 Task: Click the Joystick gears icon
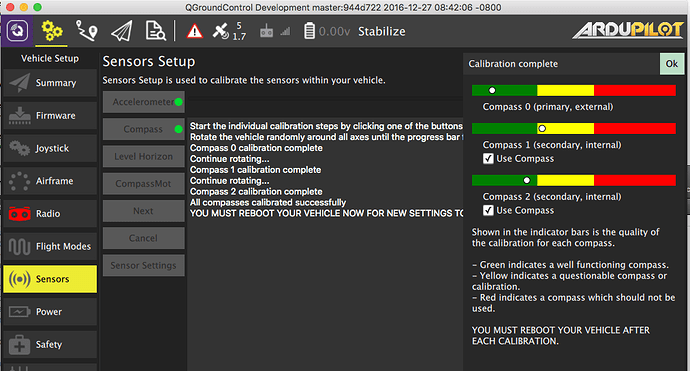point(19,148)
